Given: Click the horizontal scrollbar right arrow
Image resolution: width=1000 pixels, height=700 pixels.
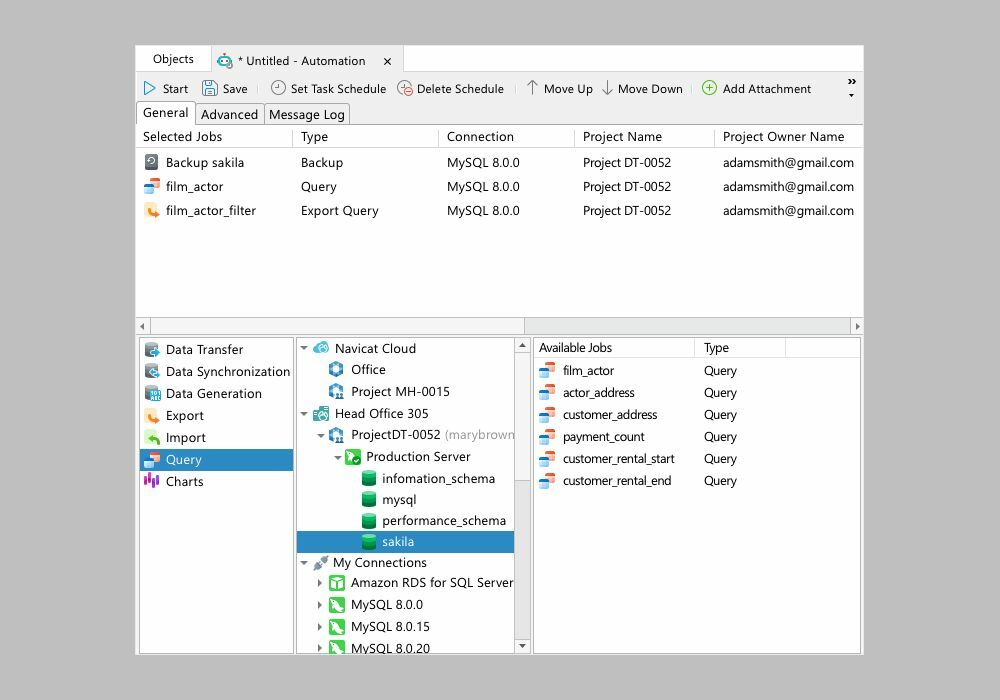Looking at the screenshot, I should pyautogui.click(x=857, y=326).
